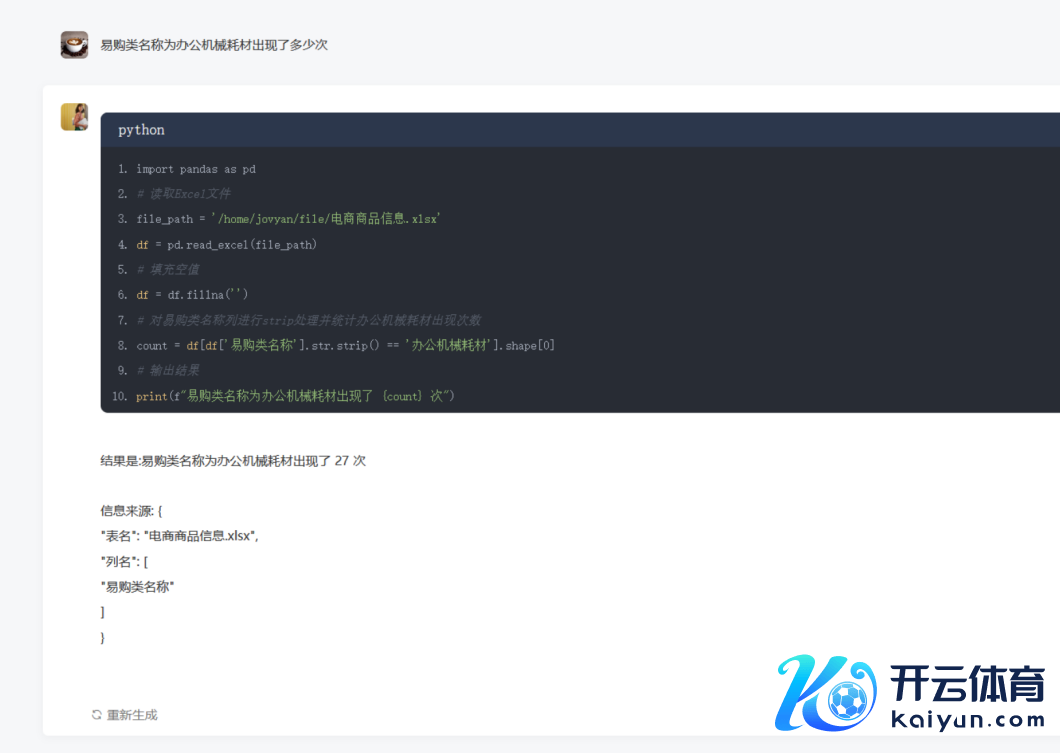The height and width of the screenshot is (753, 1060).
Task: Click the python label in code header
Action: (141, 130)
